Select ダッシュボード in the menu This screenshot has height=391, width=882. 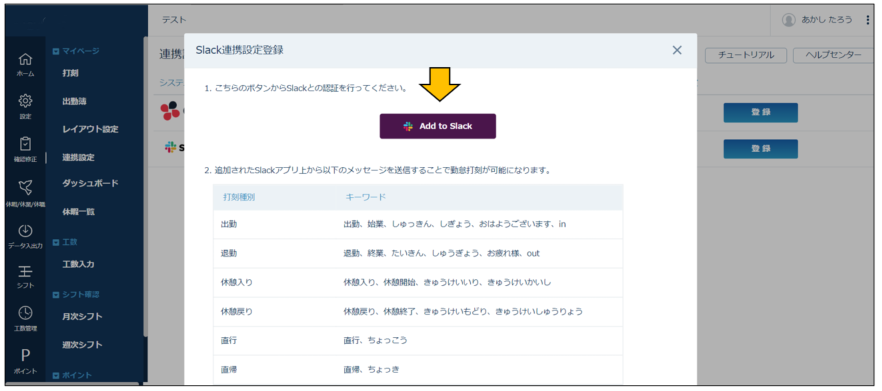coord(90,183)
